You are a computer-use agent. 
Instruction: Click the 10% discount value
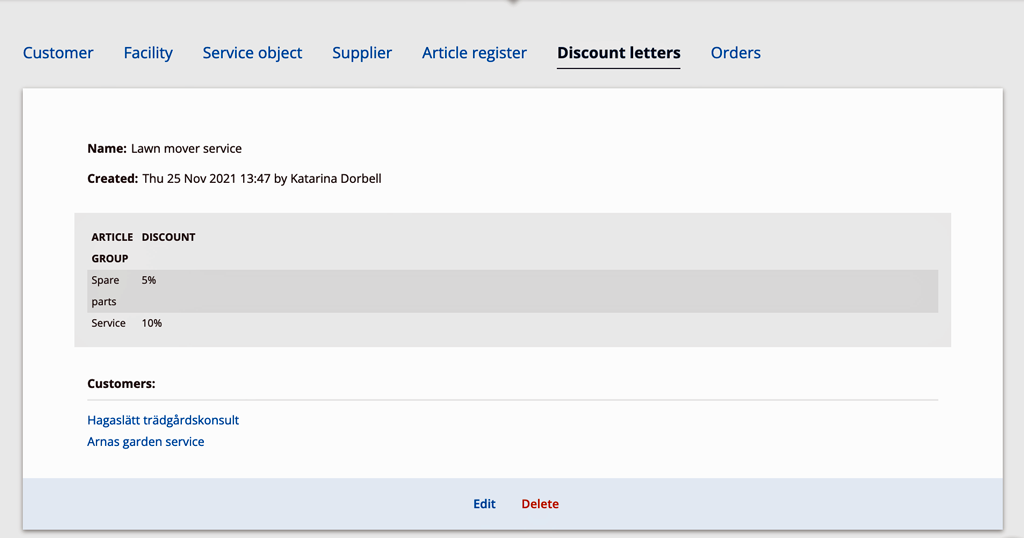pos(152,323)
